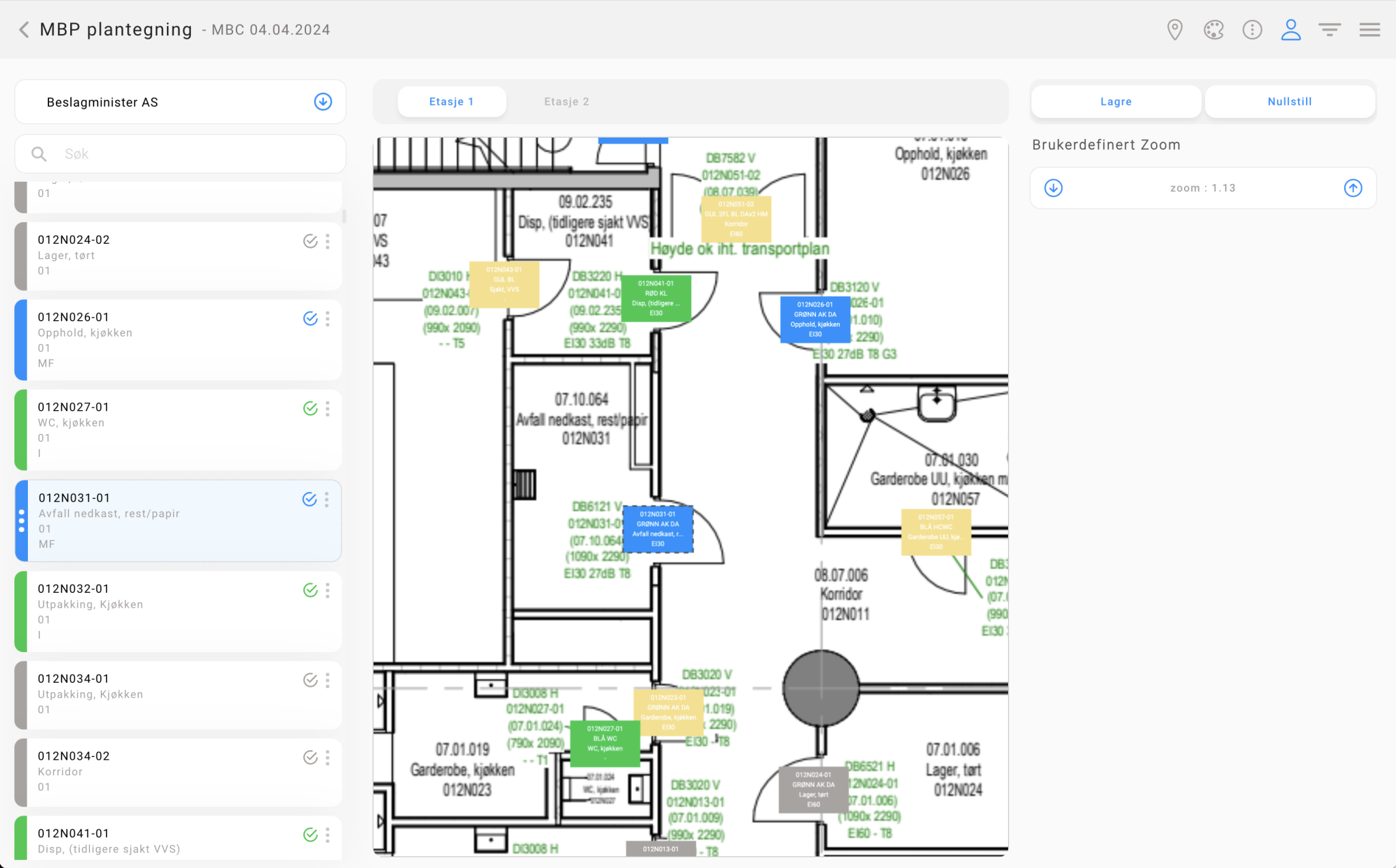Click the blue 012N026-01 marker on plan
The image size is (1396, 868).
[x=815, y=320]
